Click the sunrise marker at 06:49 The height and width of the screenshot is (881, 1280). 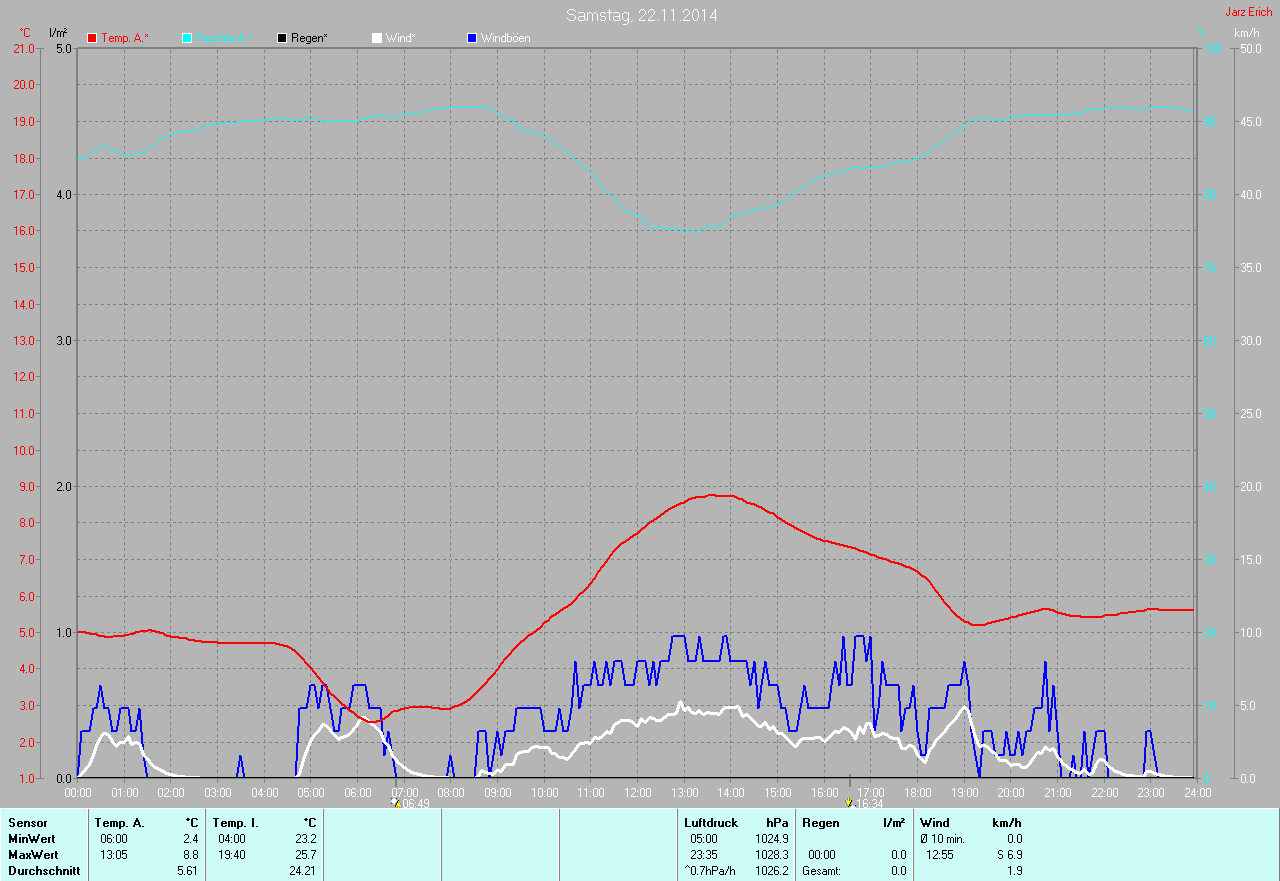click(396, 802)
